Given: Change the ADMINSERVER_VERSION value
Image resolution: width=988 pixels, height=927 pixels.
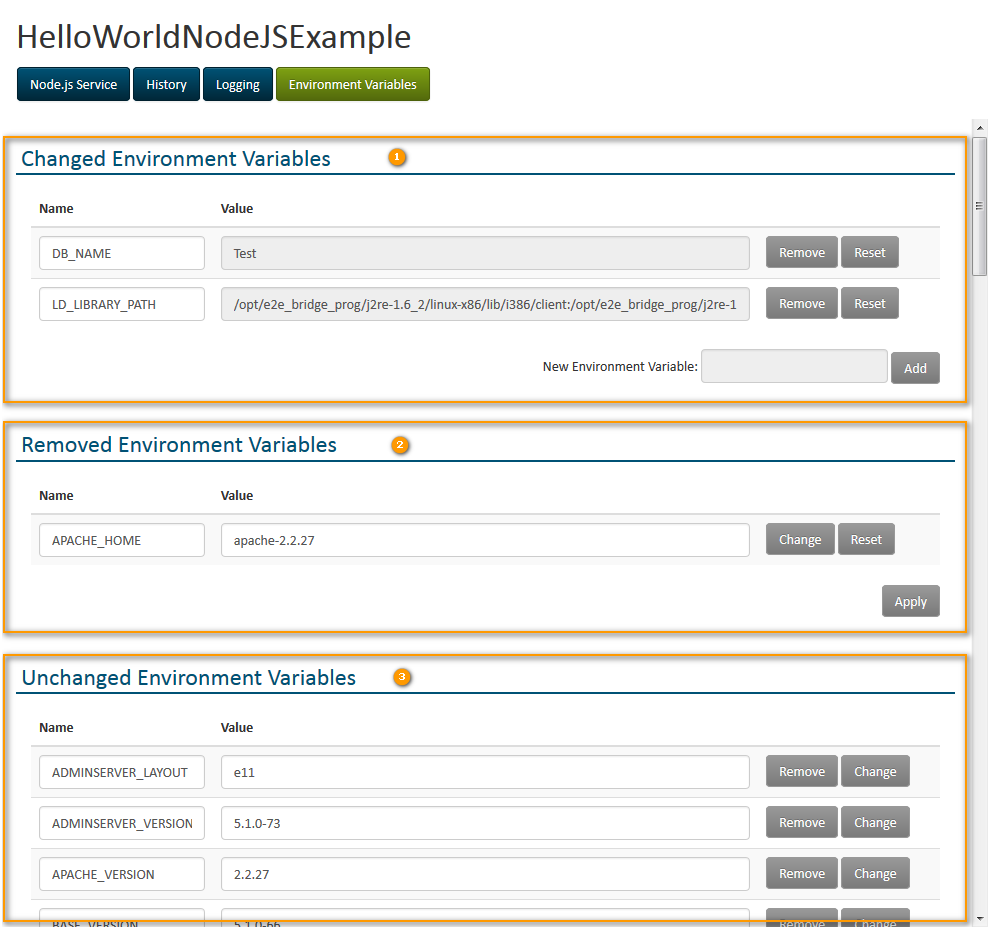Looking at the screenshot, I should tap(875, 822).
